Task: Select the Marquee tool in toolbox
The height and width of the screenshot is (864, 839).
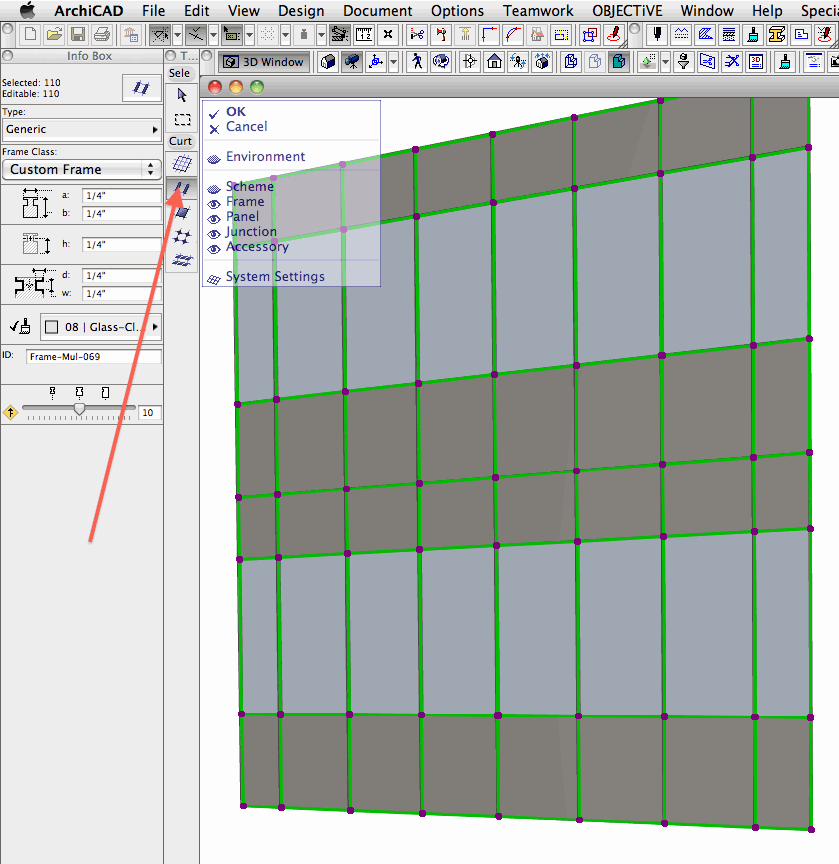Action: pos(182,120)
